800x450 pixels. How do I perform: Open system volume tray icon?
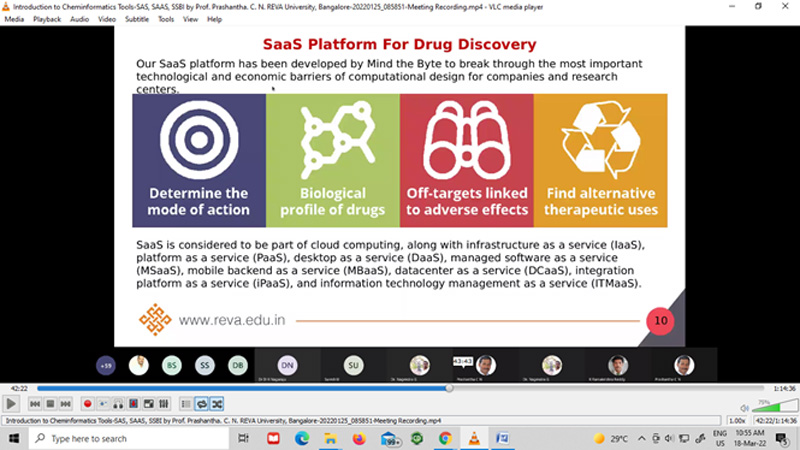669,439
